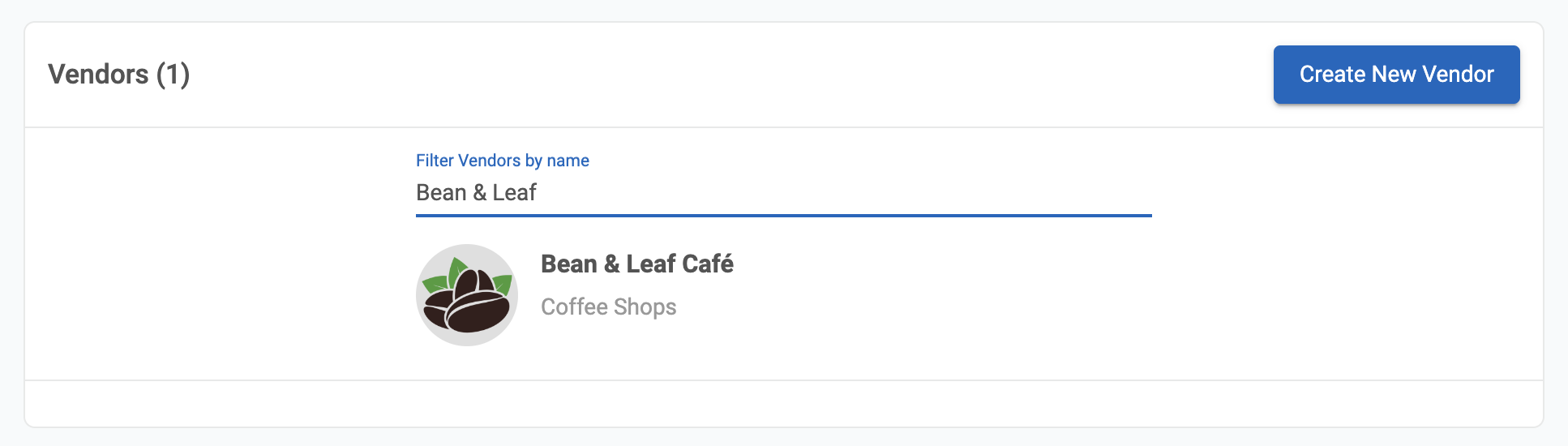Click the coffee beans in vendor avatar
The height and width of the screenshot is (446, 1568).
(x=469, y=306)
